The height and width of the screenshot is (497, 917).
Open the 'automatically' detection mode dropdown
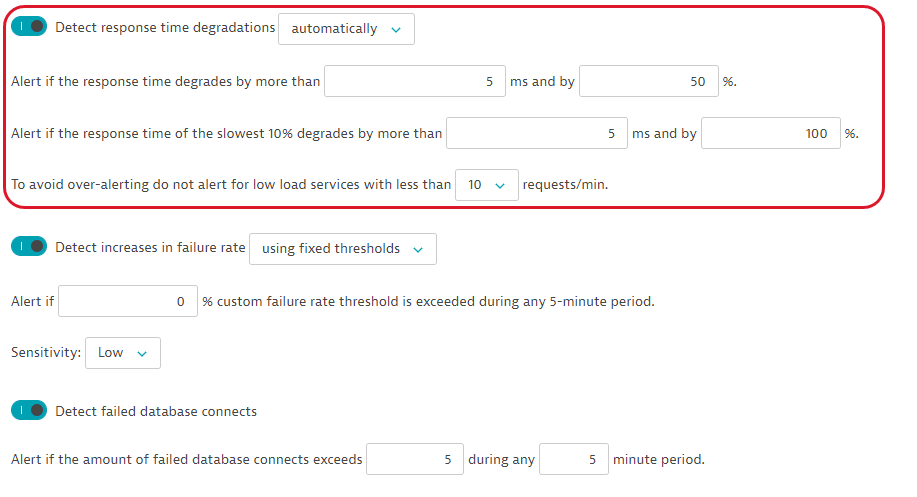coord(345,29)
